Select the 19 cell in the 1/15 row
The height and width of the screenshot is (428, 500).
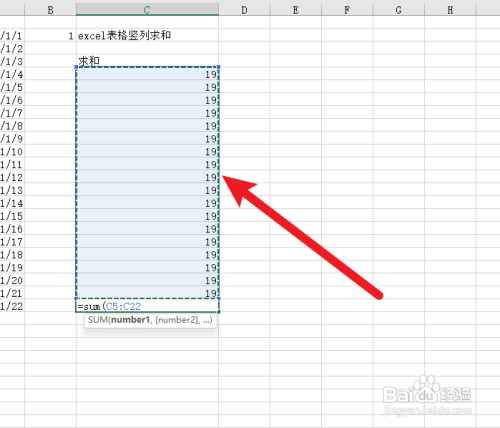click(147, 216)
